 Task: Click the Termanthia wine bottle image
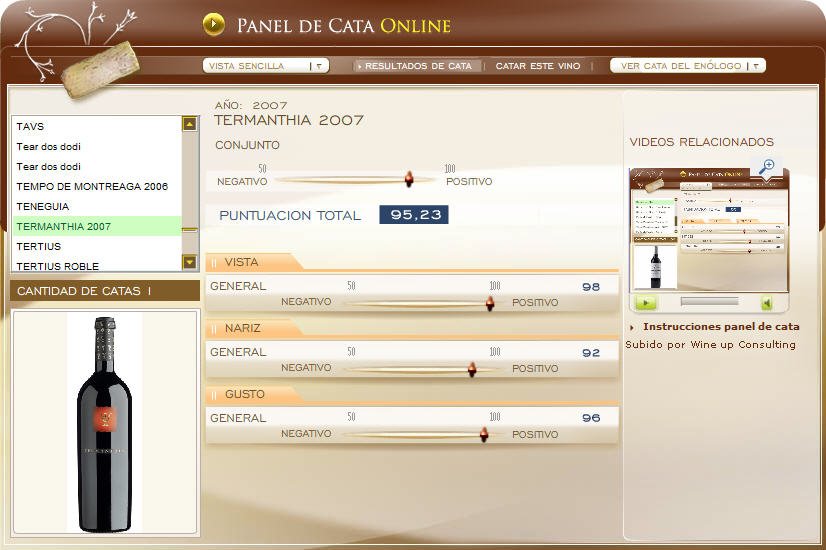(x=104, y=424)
